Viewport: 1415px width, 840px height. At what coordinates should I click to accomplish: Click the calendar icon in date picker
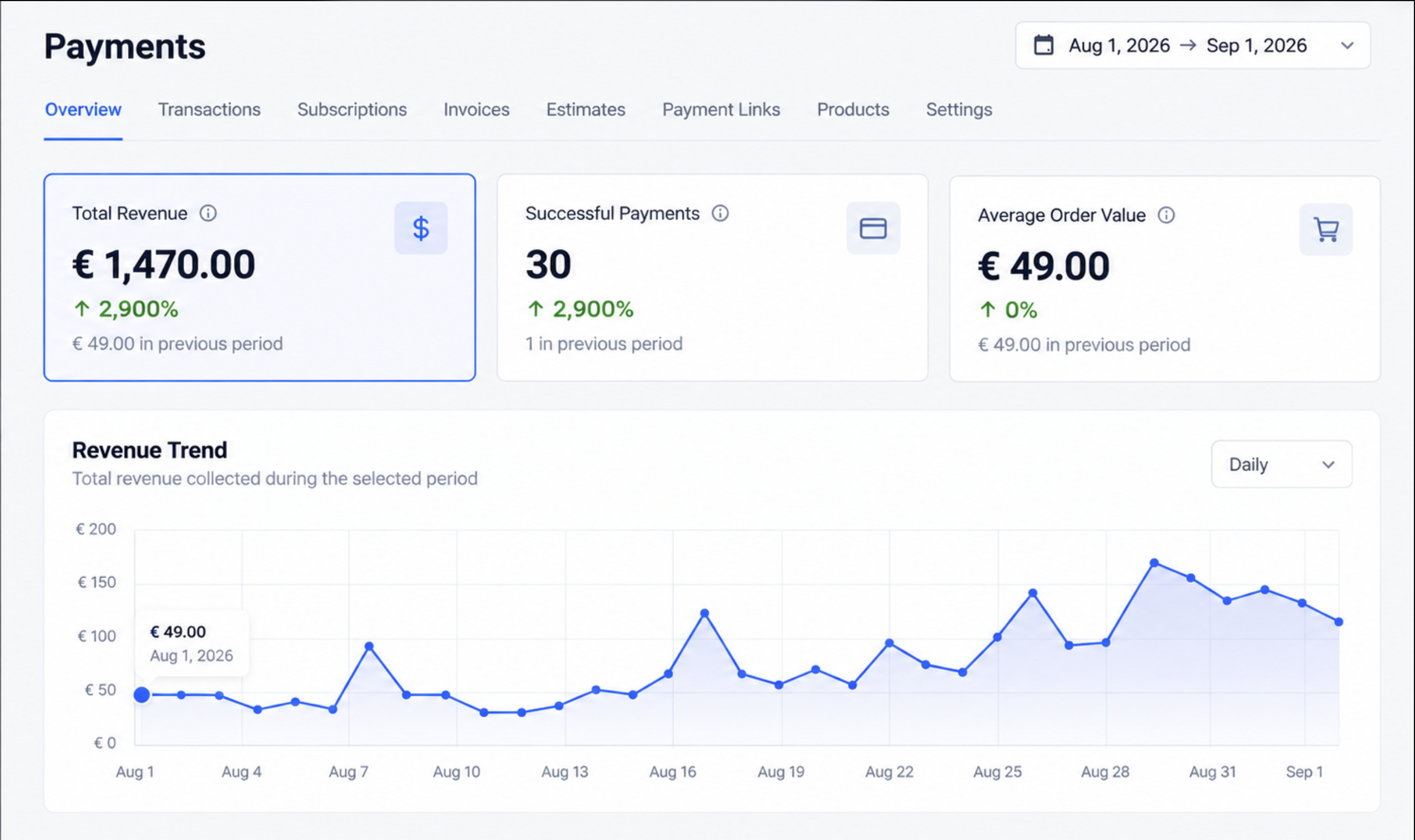(x=1044, y=45)
